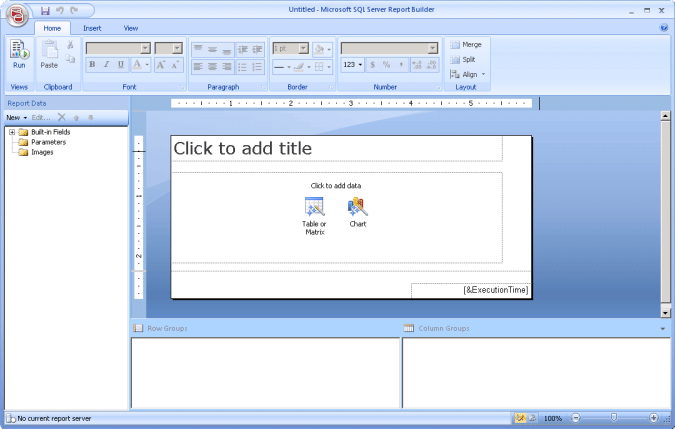Switch to the Insert ribbon tab

pyautogui.click(x=92, y=28)
